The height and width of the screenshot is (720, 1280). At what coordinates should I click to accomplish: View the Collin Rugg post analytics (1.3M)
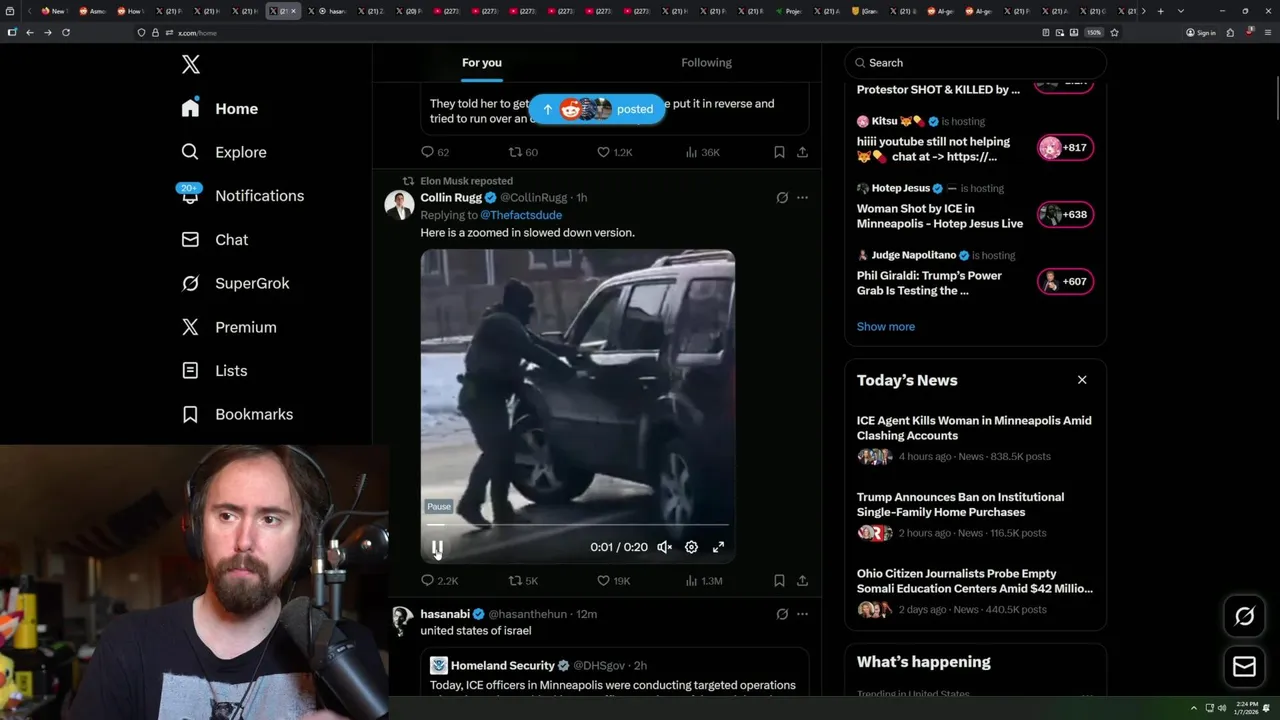click(704, 580)
